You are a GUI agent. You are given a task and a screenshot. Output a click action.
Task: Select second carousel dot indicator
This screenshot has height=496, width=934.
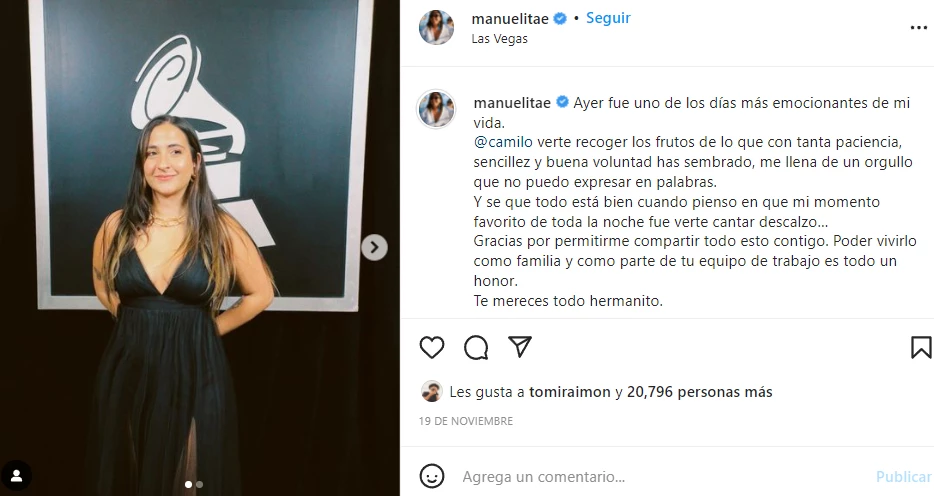(x=200, y=485)
